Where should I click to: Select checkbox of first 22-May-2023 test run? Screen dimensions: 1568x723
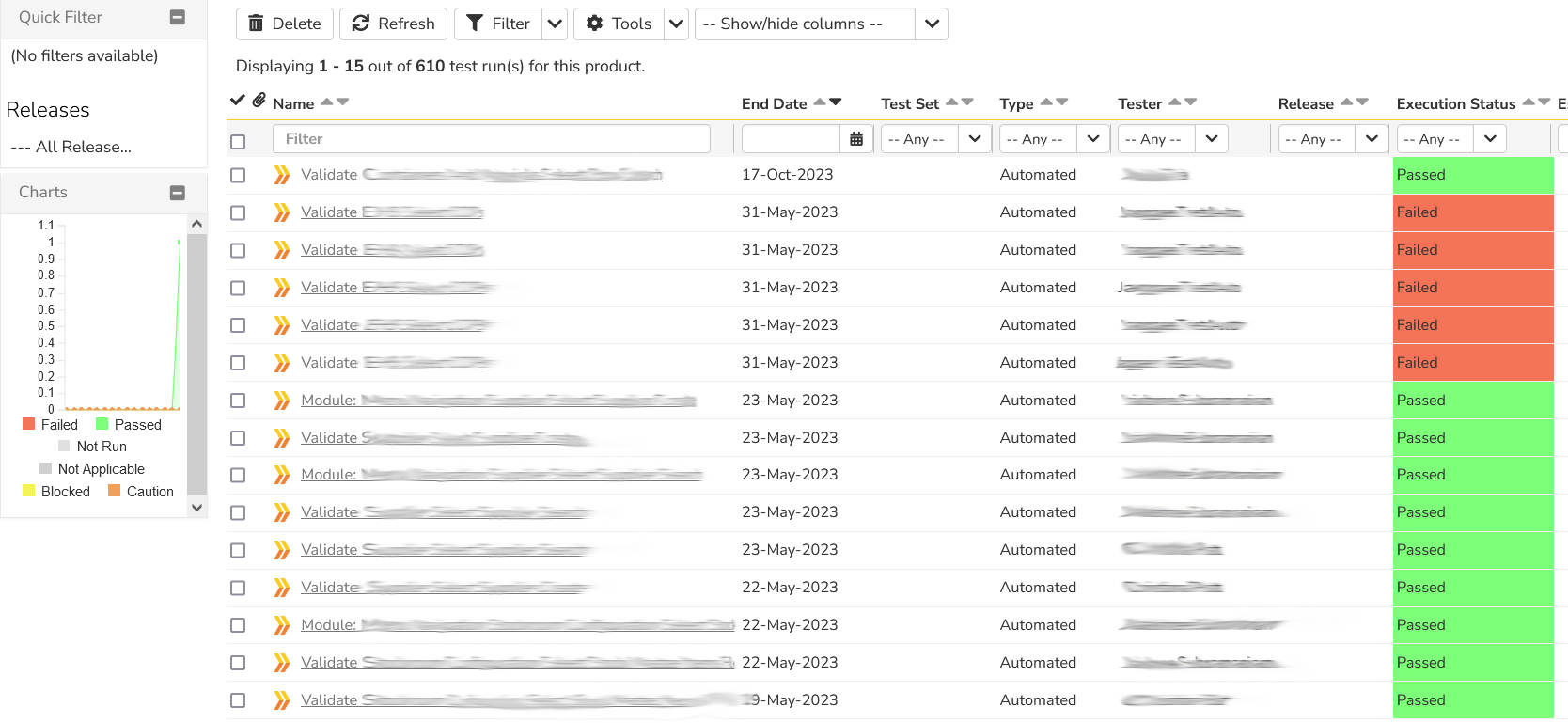tap(238, 589)
